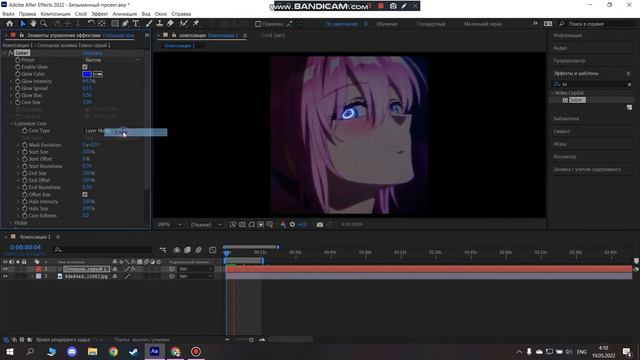
Task: Open layer 1 parent dropdown Нет
Action: click(x=195, y=269)
